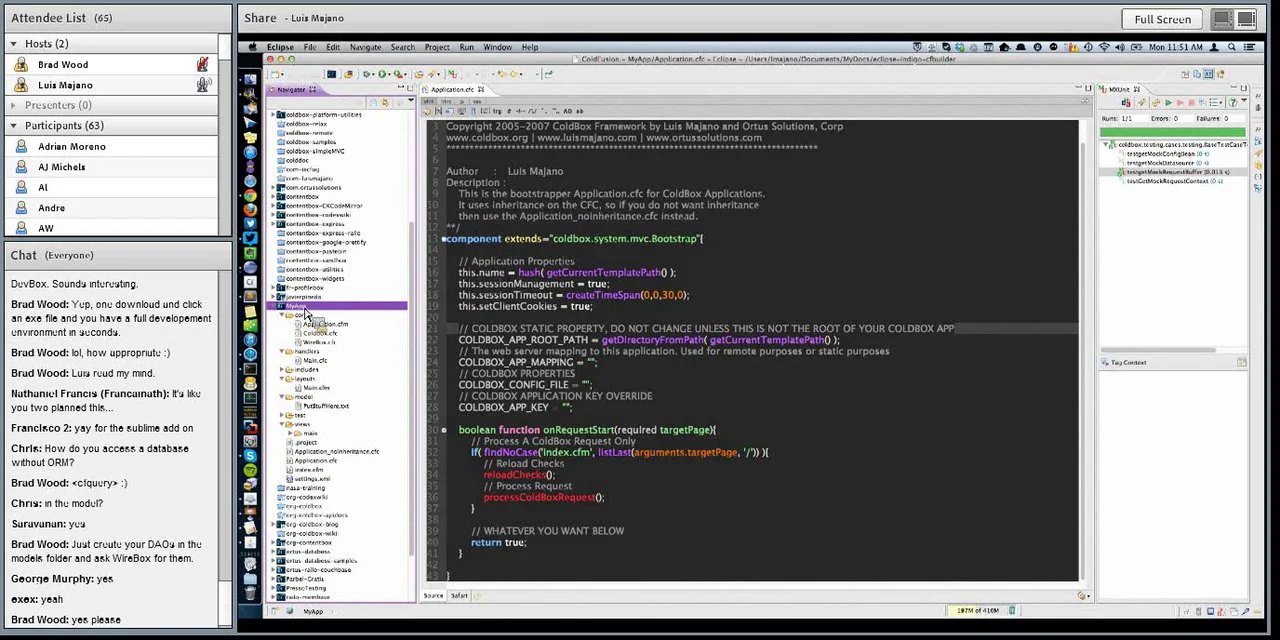The width and height of the screenshot is (1280, 640).
Task: Expand the Presenters (0) group
Action: [x=13, y=105]
